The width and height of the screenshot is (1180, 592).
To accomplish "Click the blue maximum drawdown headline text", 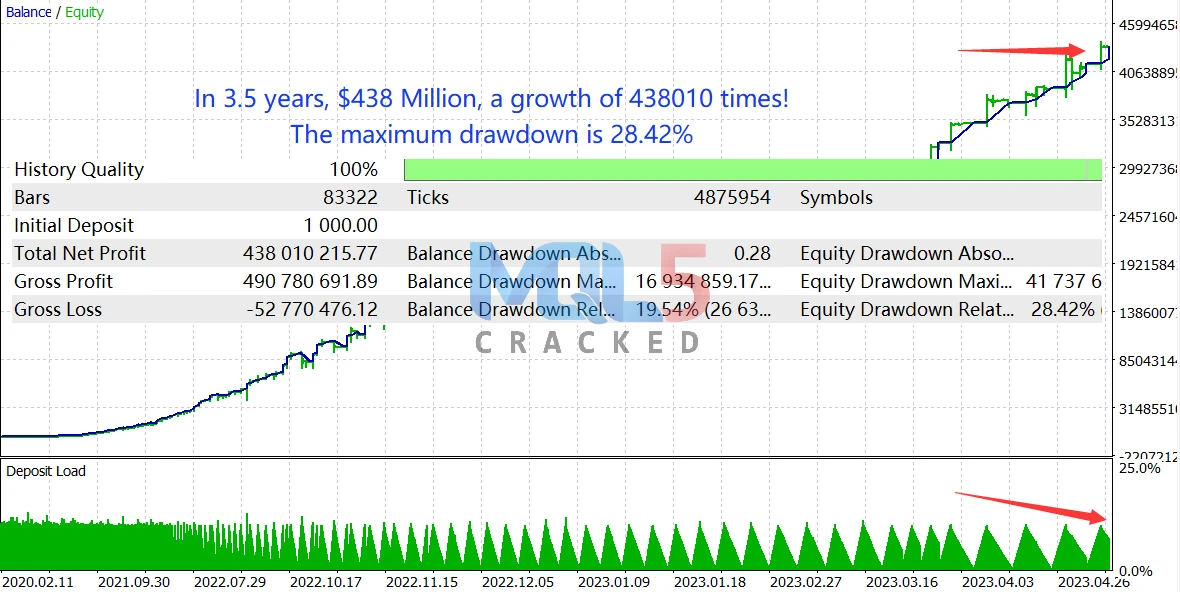I will tap(491, 134).
